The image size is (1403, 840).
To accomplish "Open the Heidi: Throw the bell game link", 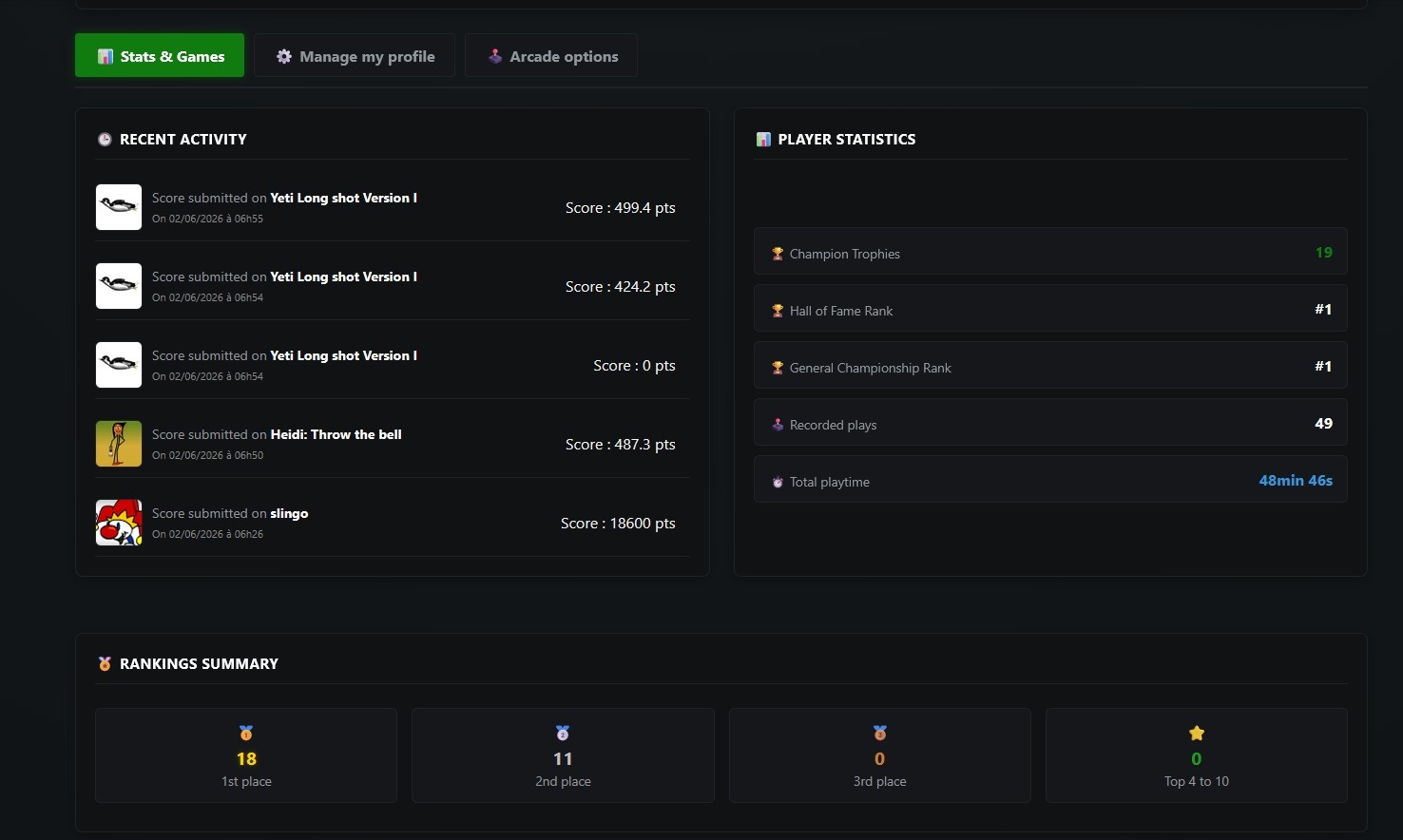I will [x=336, y=434].
